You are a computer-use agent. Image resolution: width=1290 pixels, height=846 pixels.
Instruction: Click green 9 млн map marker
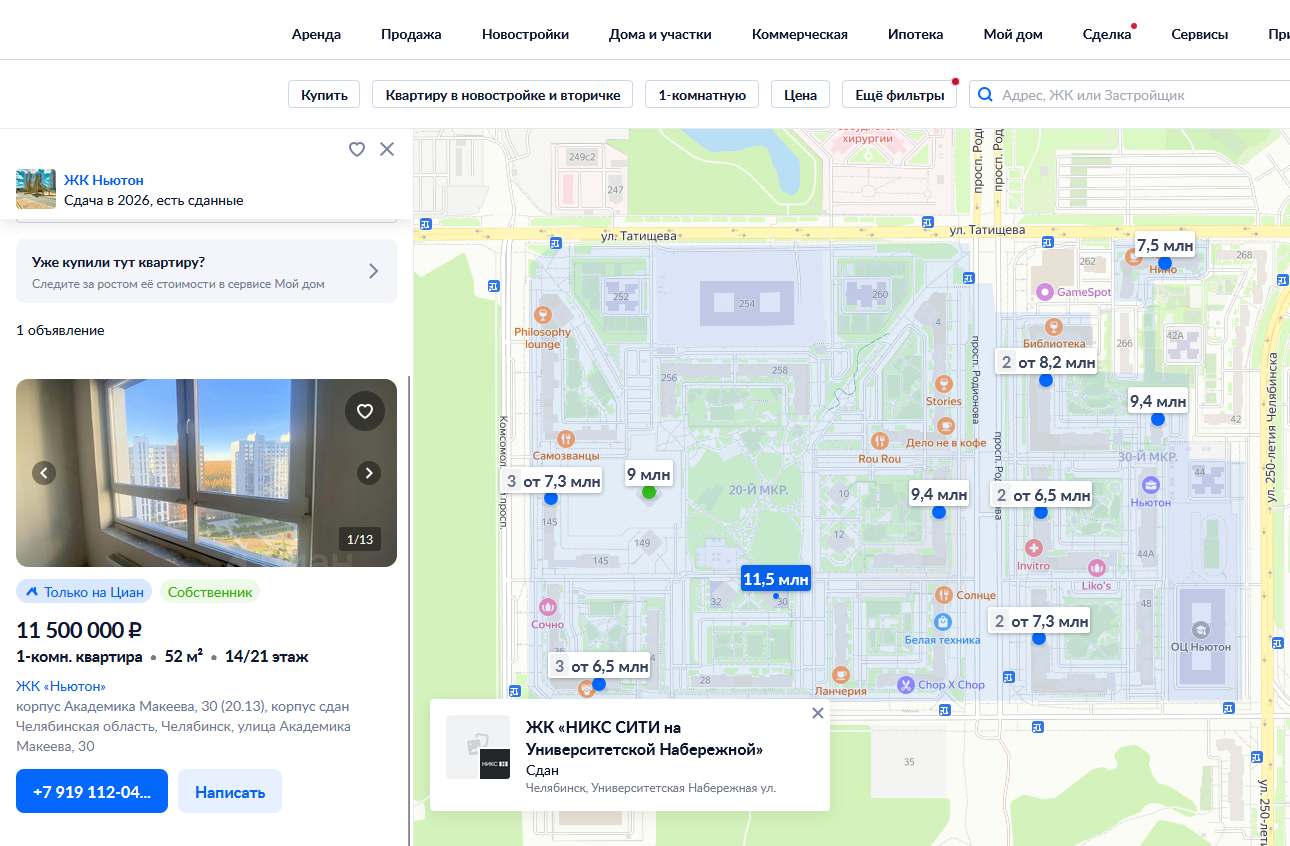pyautogui.click(x=648, y=491)
